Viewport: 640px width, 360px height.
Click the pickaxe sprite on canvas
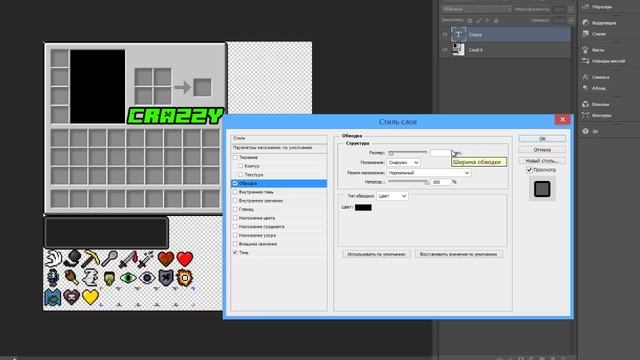[x=91, y=259]
